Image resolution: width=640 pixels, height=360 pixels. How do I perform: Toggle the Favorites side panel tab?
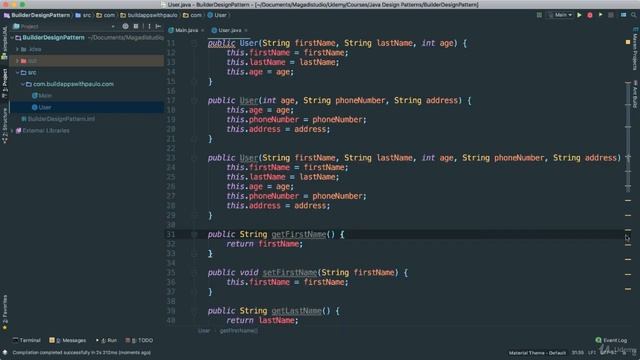point(4,313)
